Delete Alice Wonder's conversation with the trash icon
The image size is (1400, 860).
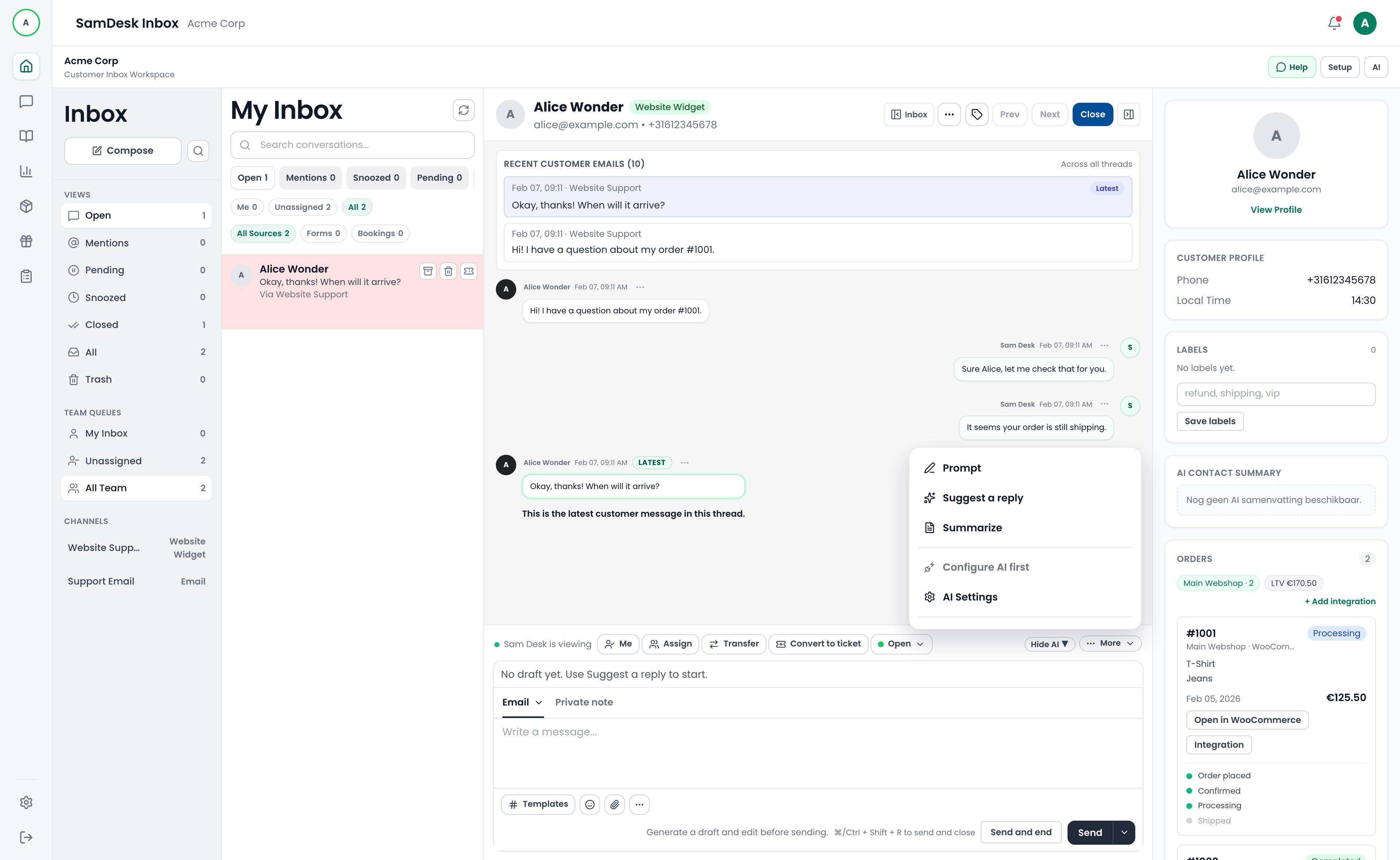(448, 271)
